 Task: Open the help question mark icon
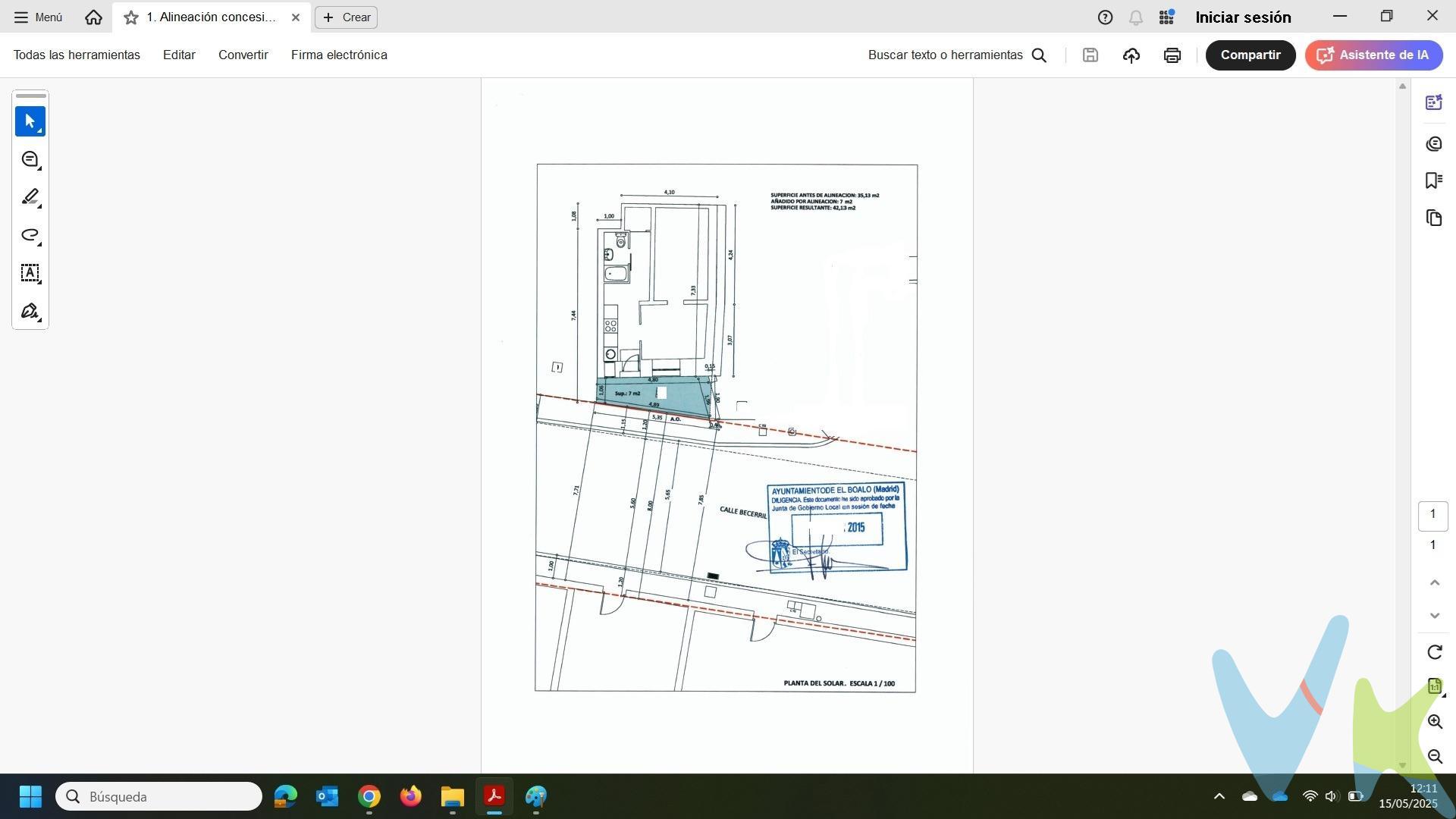[x=1105, y=17]
